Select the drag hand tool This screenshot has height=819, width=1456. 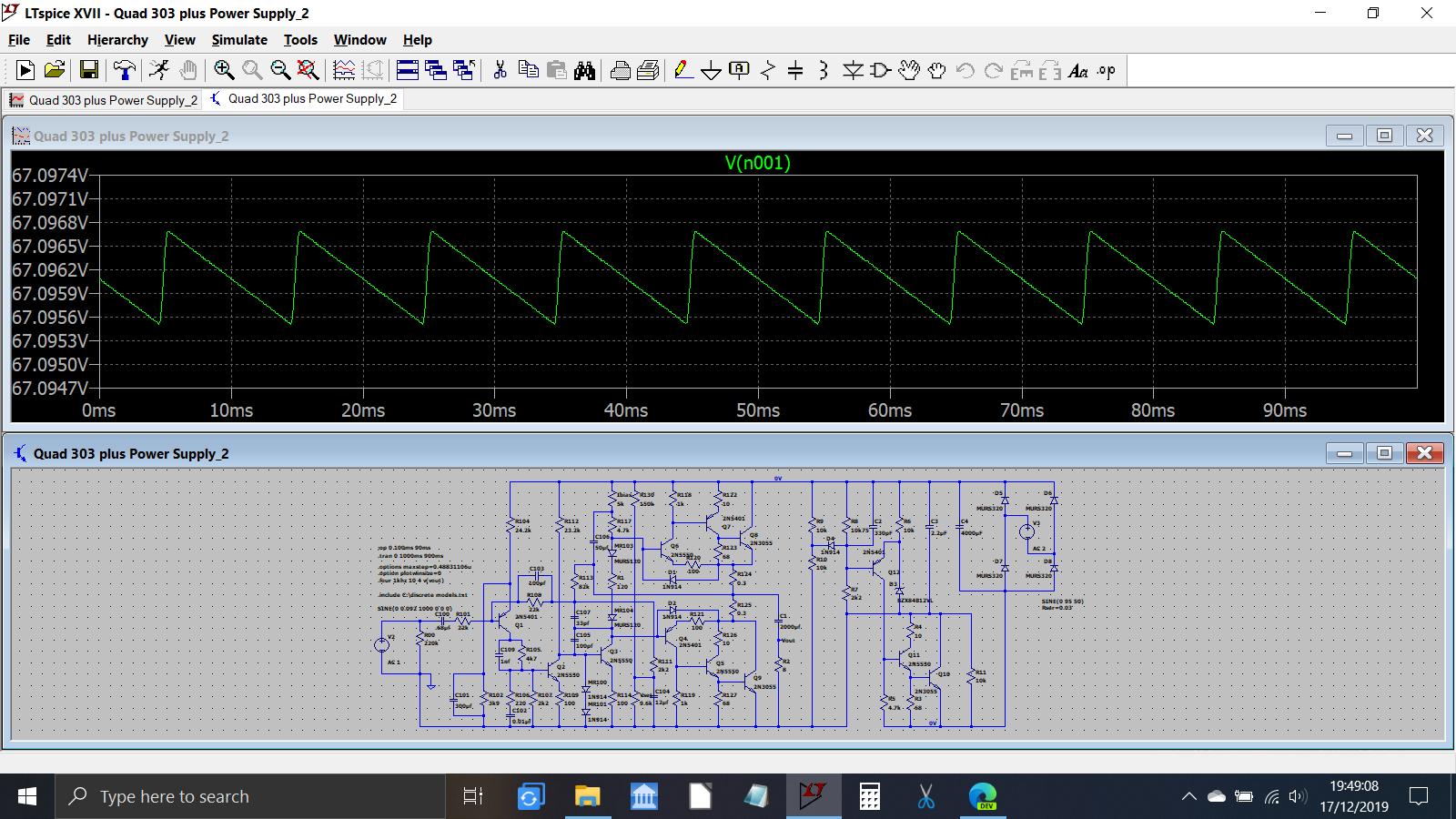[936, 70]
